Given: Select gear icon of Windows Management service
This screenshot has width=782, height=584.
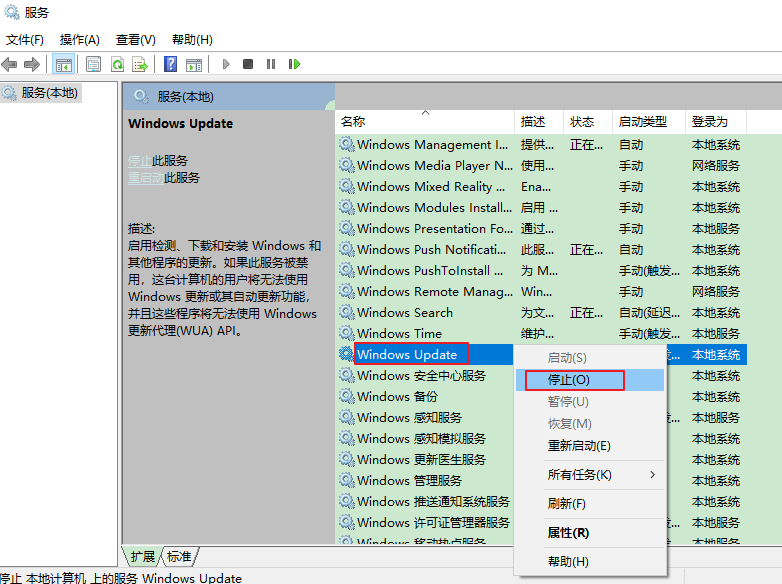Looking at the screenshot, I should tap(347, 145).
